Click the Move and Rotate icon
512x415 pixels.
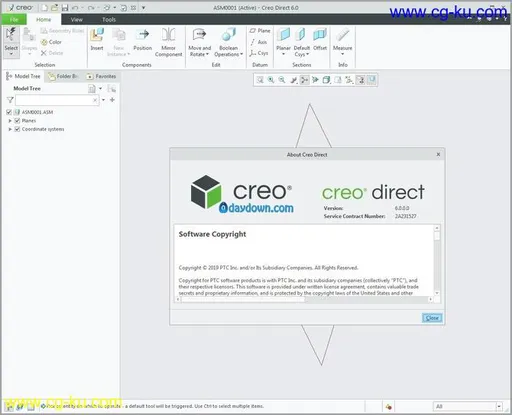pyautogui.click(x=199, y=35)
